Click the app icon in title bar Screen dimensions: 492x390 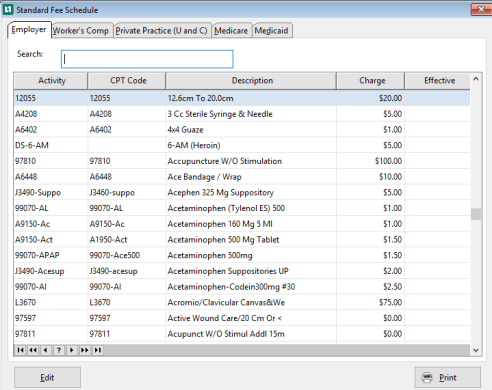8,10
